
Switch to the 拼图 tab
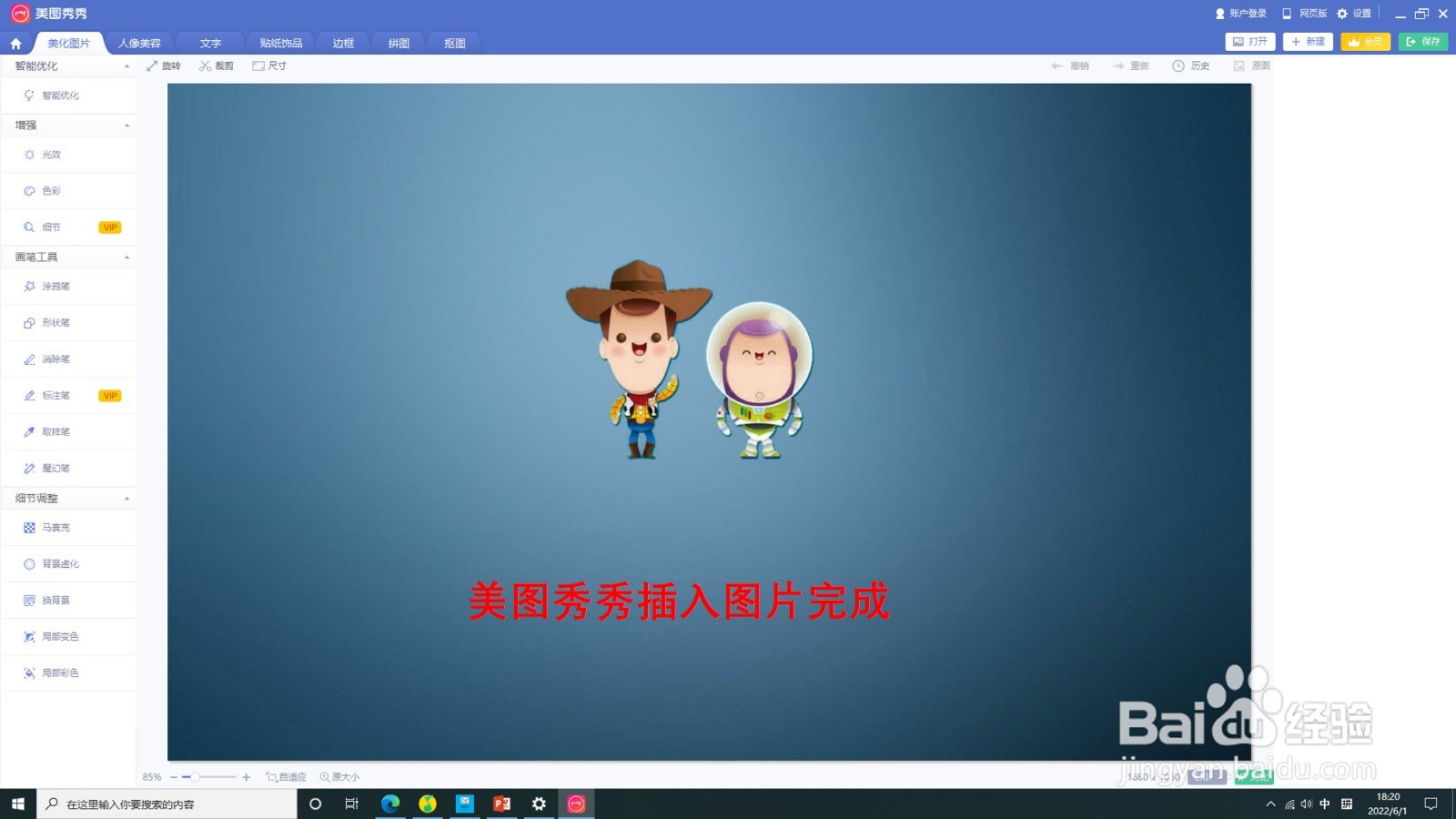[x=399, y=43]
